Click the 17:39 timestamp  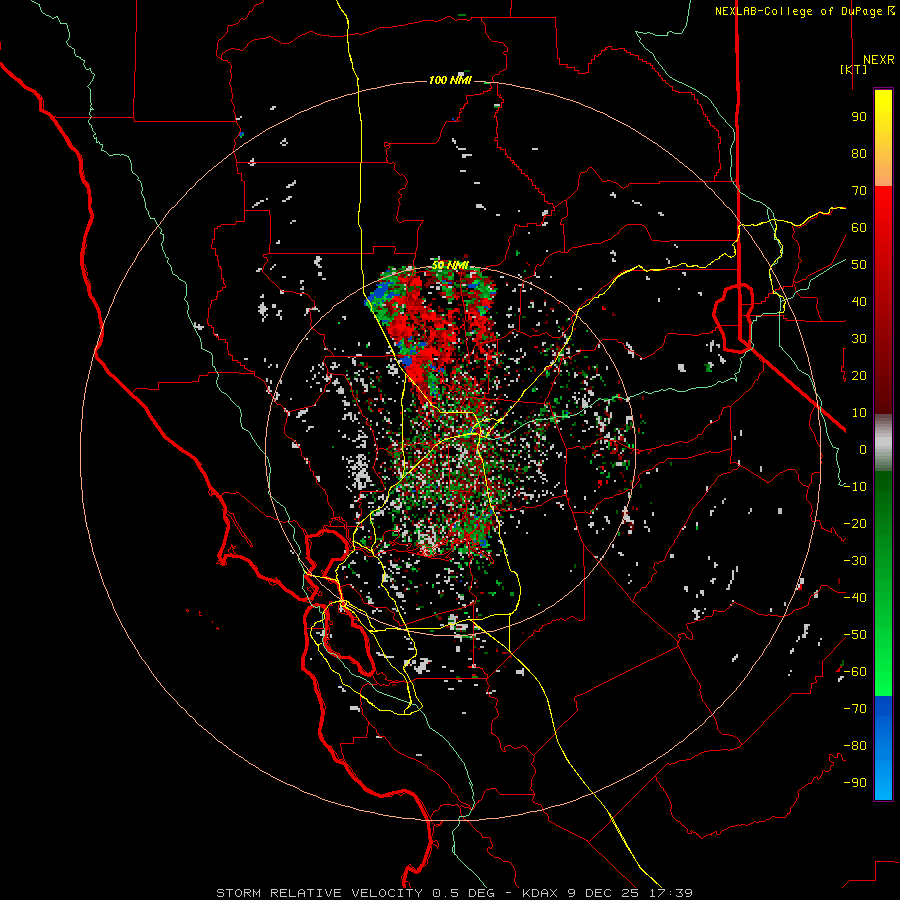(x=669, y=893)
